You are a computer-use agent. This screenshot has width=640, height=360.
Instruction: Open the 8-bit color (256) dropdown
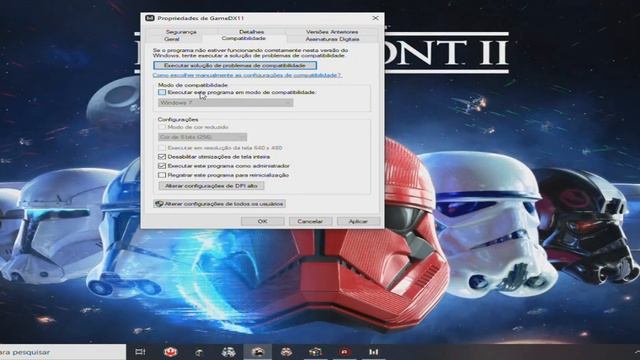202,137
